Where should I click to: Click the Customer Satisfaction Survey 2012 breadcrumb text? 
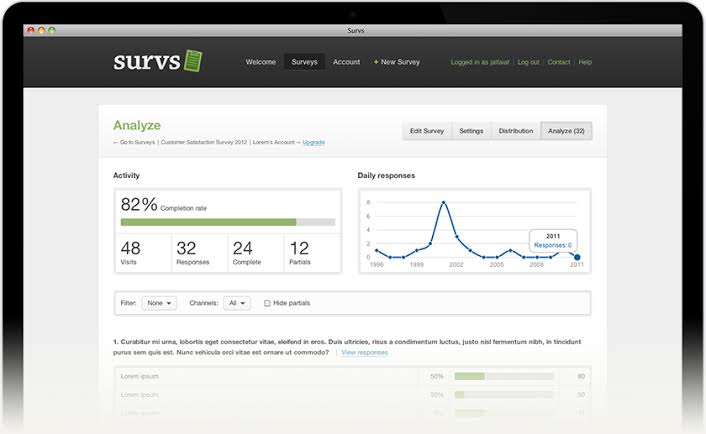pyautogui.click(x=204, y=142)
